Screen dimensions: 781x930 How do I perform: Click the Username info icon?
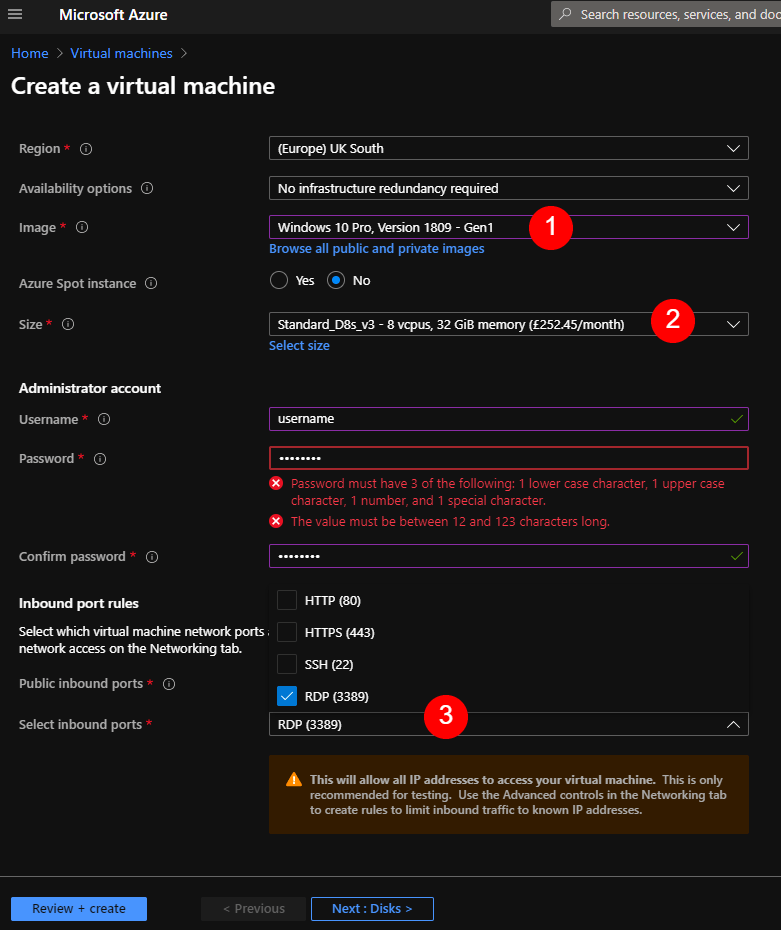[x=104, y=419]
